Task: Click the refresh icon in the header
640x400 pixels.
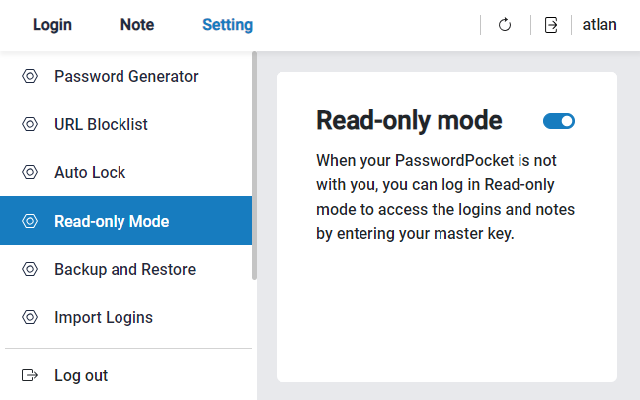Action: (505, 25)
